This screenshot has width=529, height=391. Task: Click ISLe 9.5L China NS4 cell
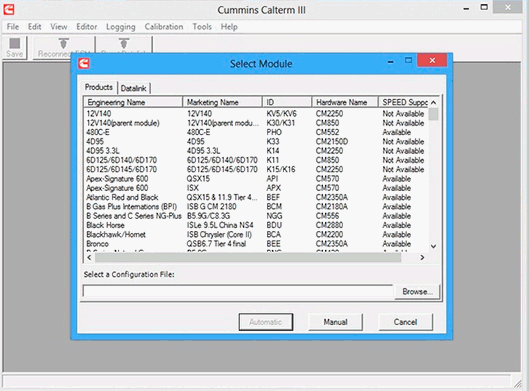click(x=220, y=225)
